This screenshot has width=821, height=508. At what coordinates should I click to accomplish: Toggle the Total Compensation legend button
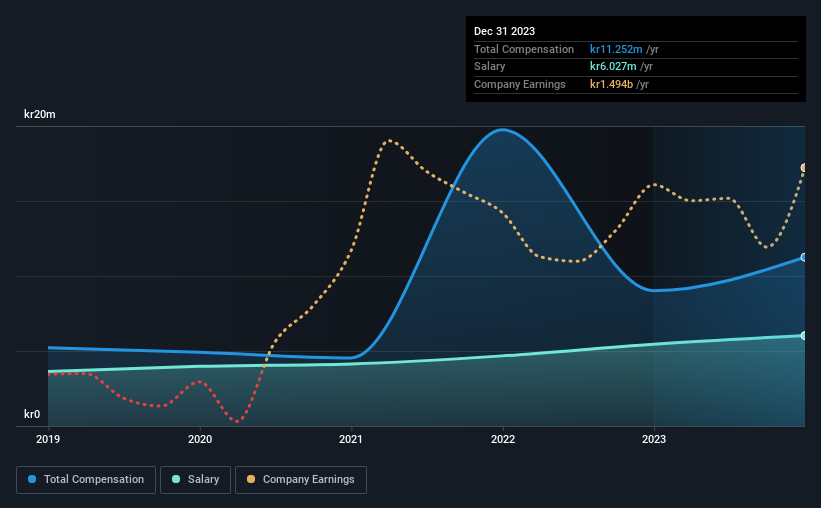86,480
